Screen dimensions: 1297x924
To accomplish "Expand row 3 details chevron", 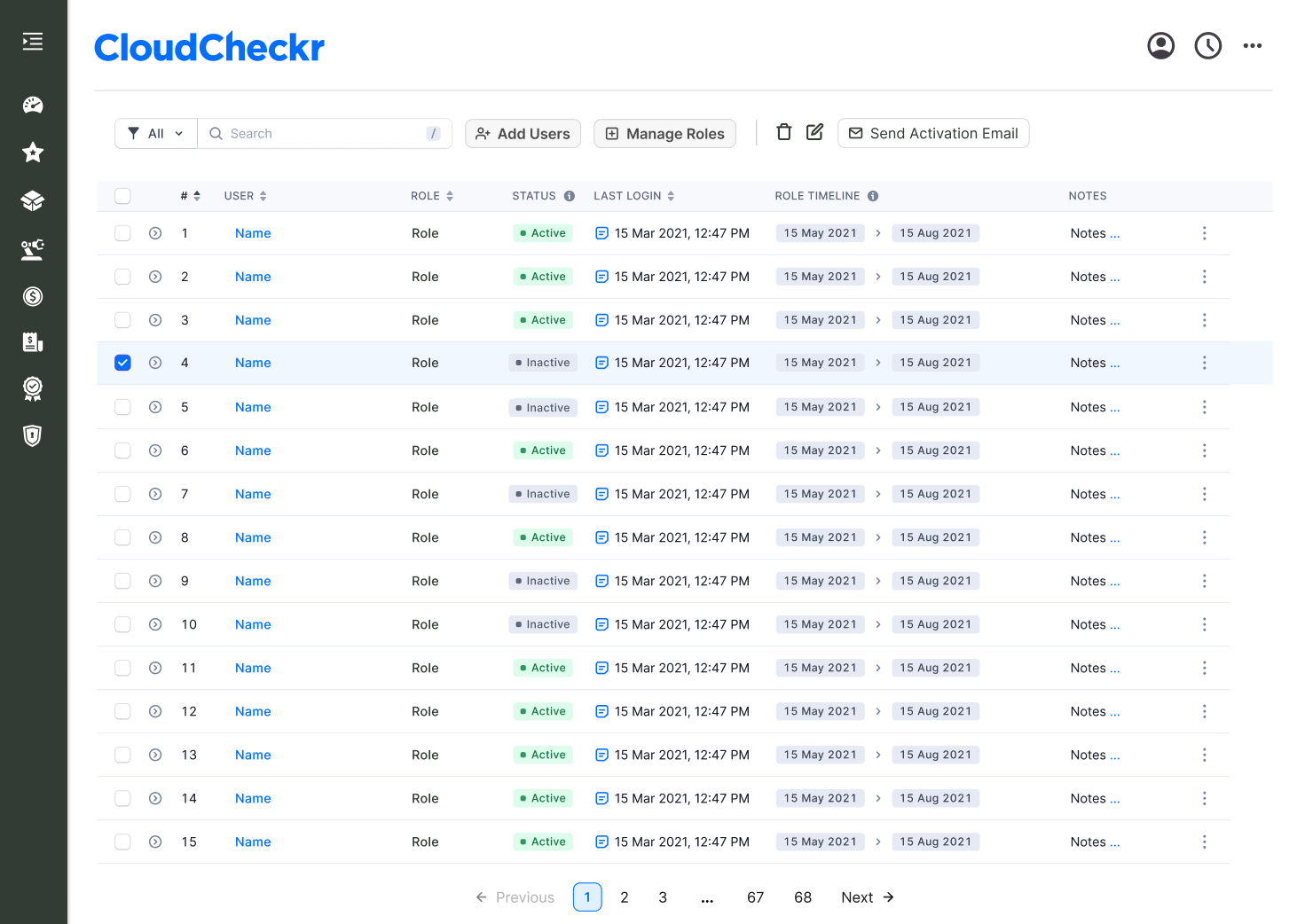I will 155,320.
